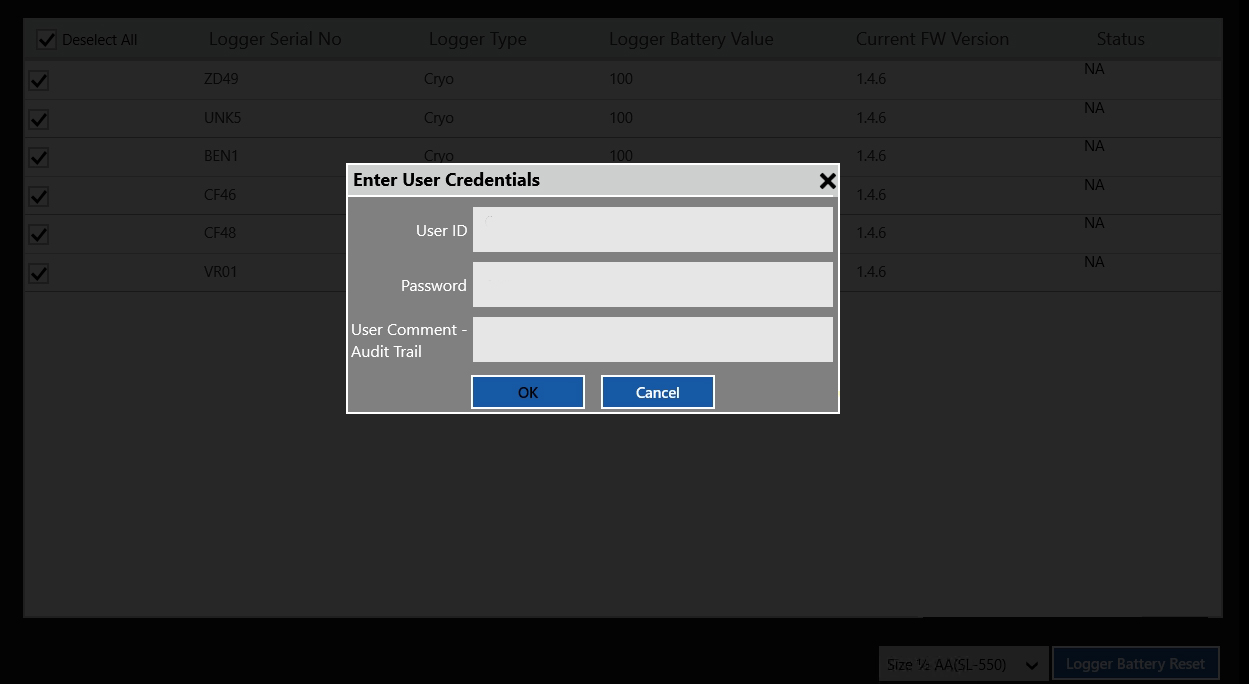Image resolution: width=1249 pixels, height=684 pixels.
Task: Click the Logger Battery Value column header
Action: [x=691, y=40]
